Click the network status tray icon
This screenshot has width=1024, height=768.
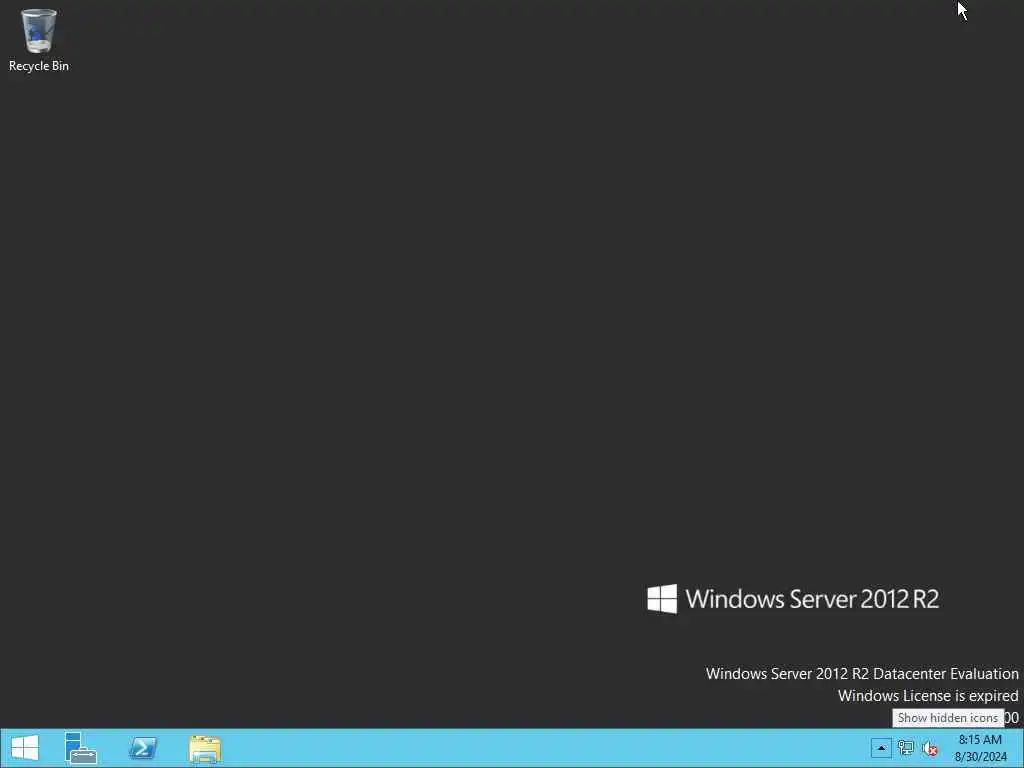coord(906,748)
